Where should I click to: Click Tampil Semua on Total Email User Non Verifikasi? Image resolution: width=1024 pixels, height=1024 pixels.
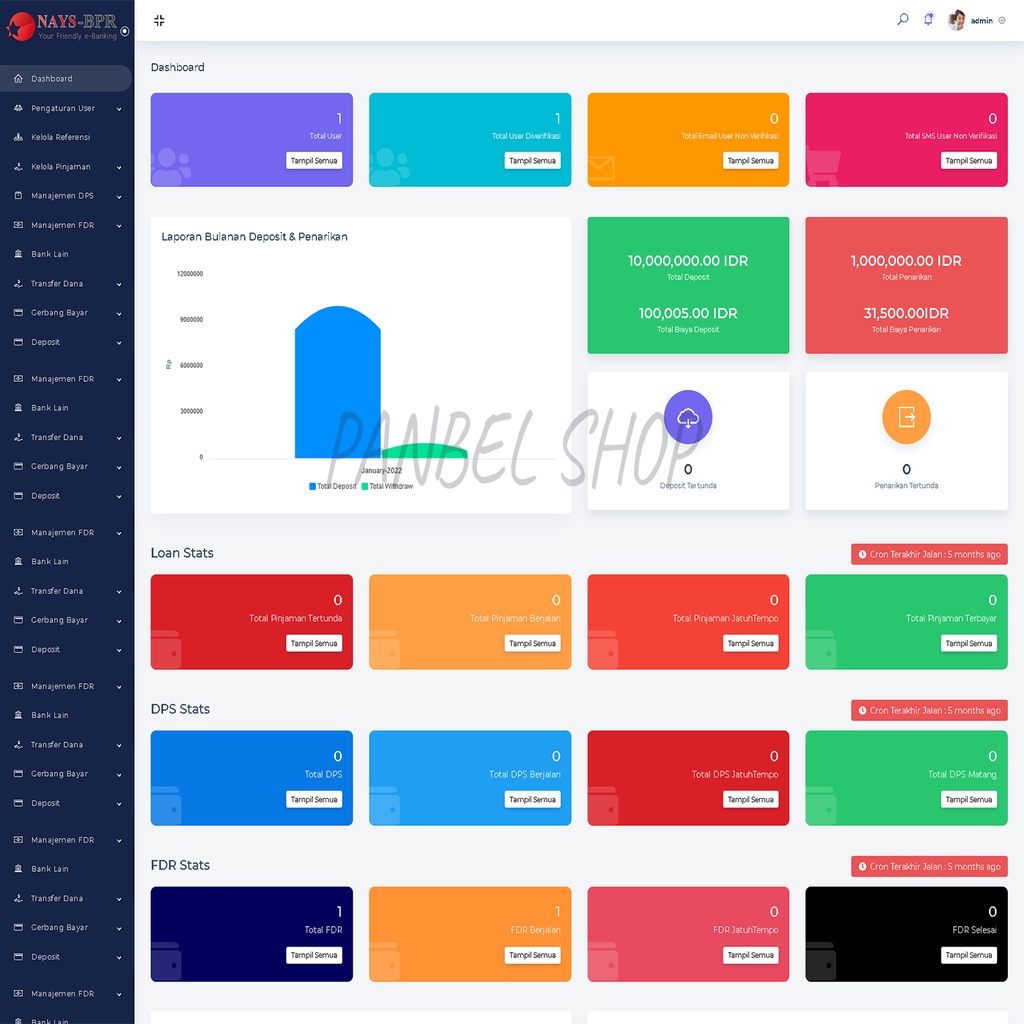pos(750,161)
